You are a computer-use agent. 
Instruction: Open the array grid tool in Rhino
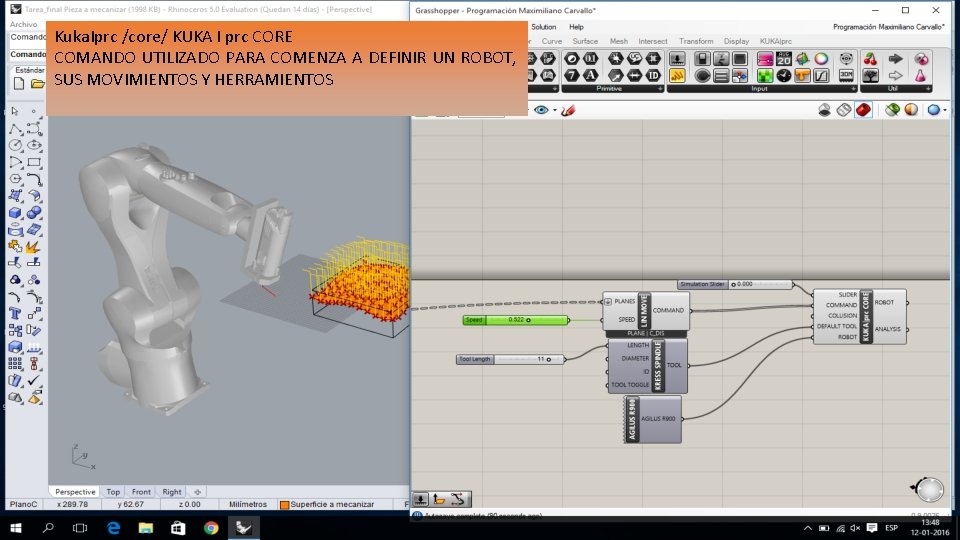pos(15,364)
